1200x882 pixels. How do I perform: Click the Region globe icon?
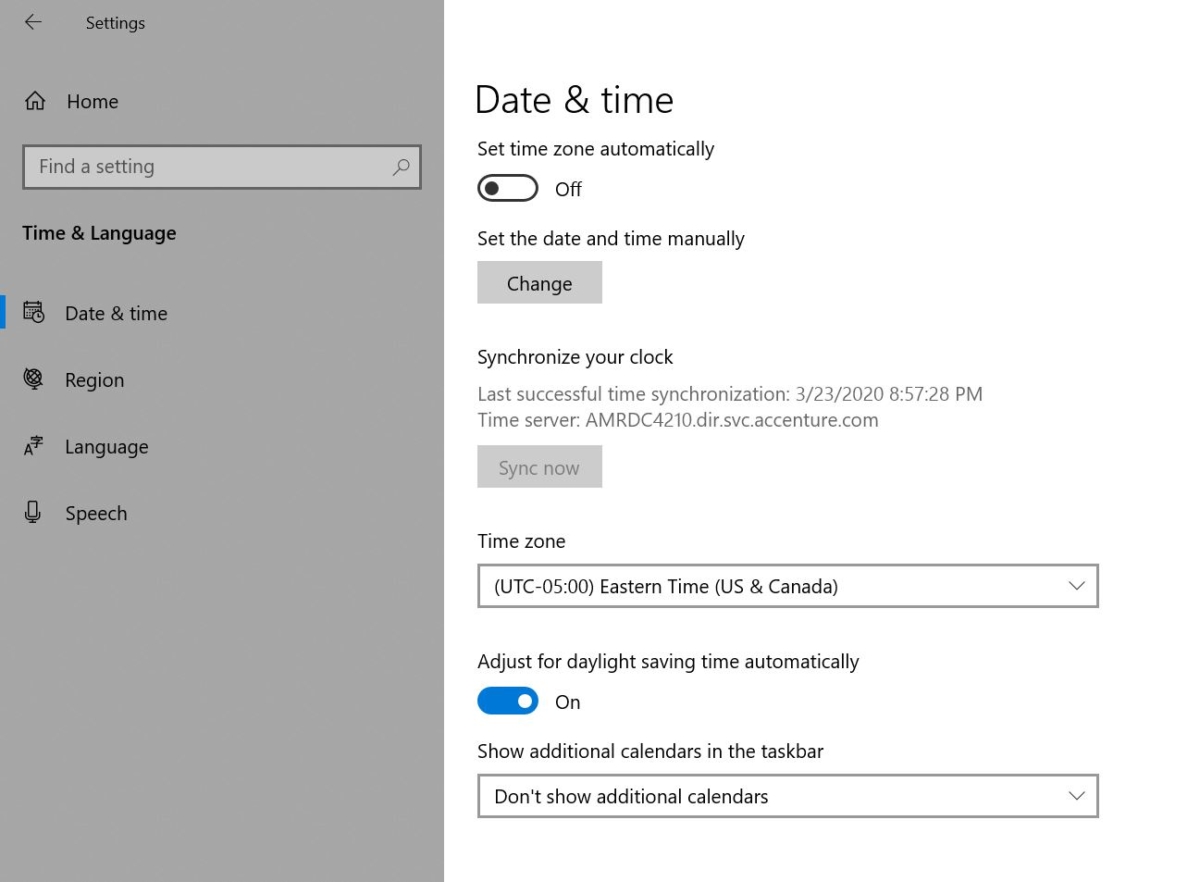point(33,380)
